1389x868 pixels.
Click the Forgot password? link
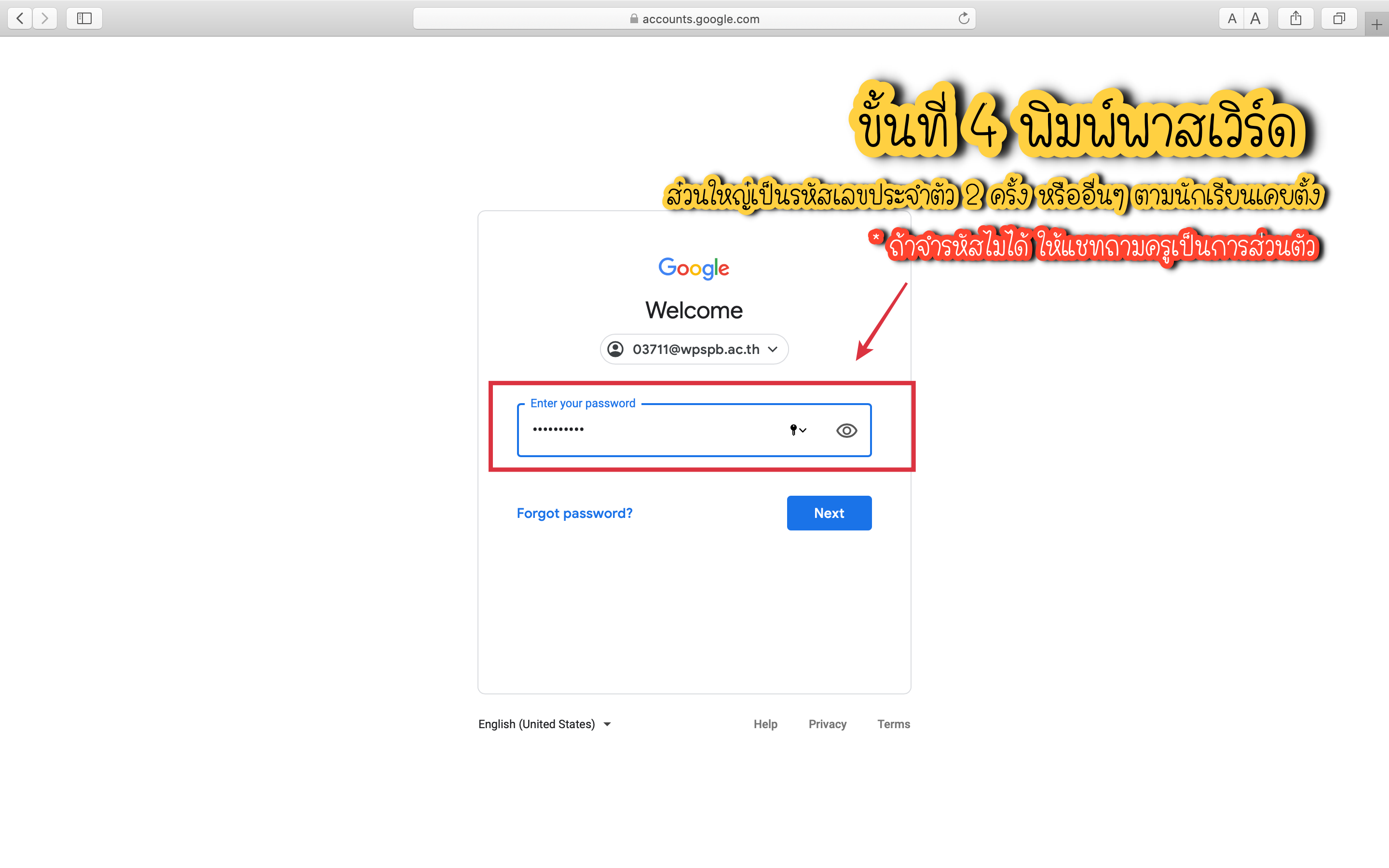(x=574, y=513)
